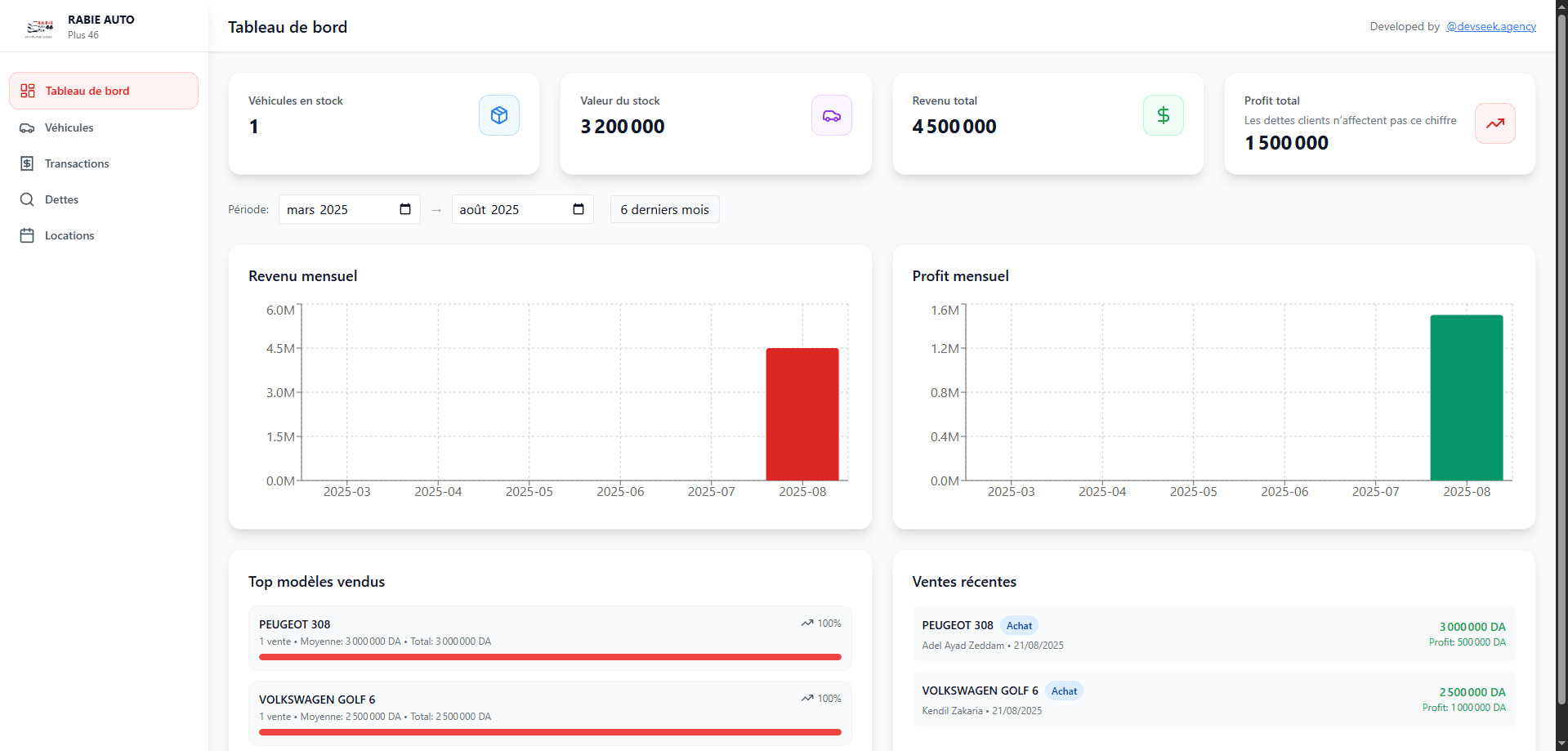The height and width of the screenshot is (751, 1568).
Task: Click the PEUGEOT 308 red progress bar
Action: point(549,657)
